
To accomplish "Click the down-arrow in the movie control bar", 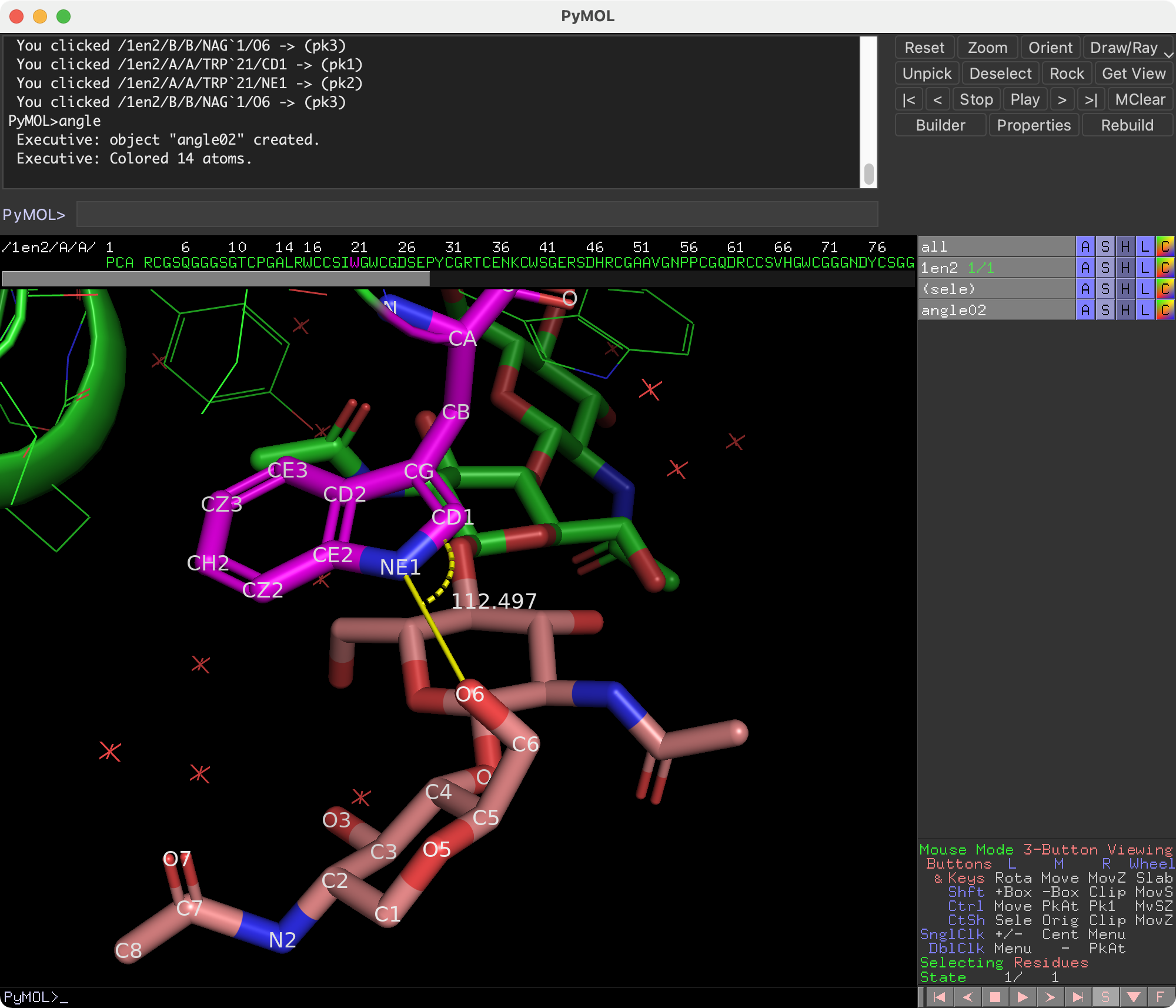I will tap(1133, 997).
